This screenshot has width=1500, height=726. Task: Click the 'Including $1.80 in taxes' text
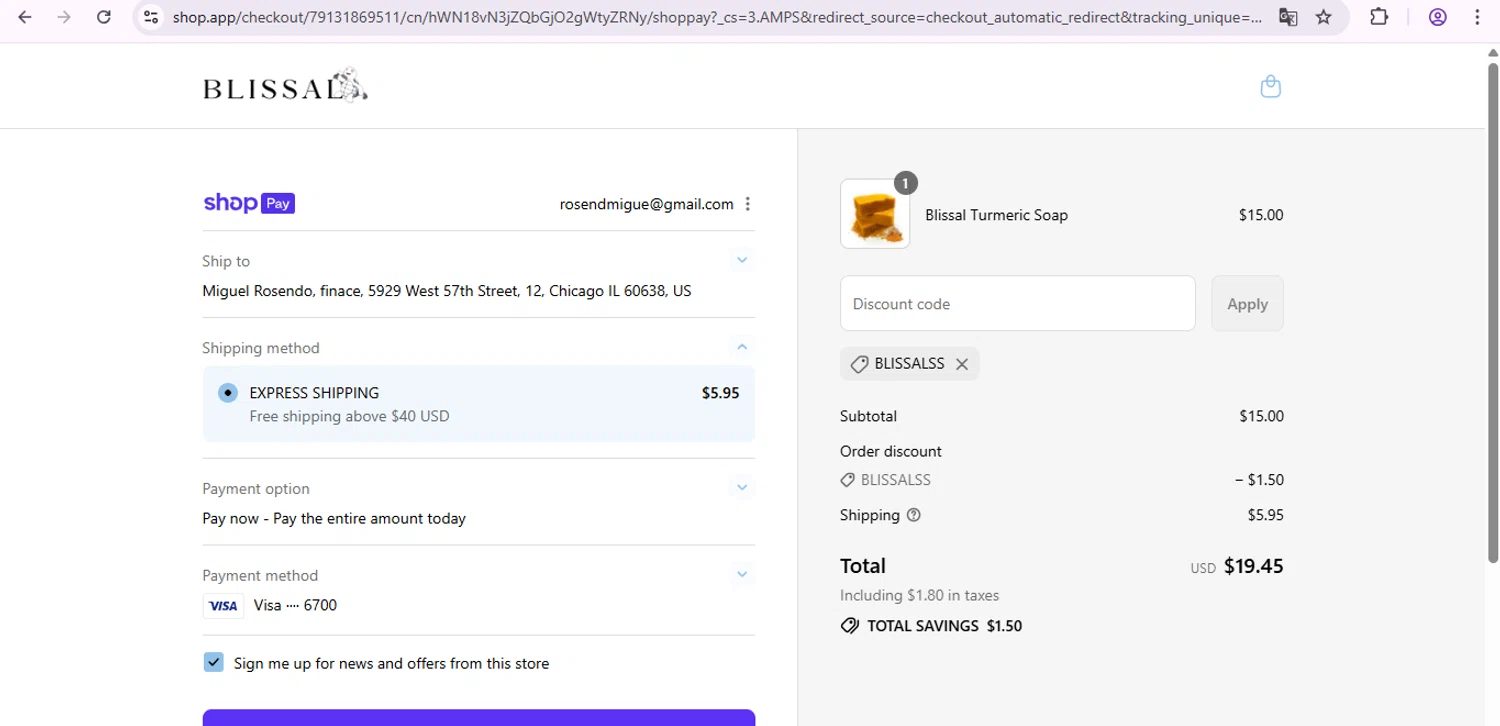tap(919, 595)
